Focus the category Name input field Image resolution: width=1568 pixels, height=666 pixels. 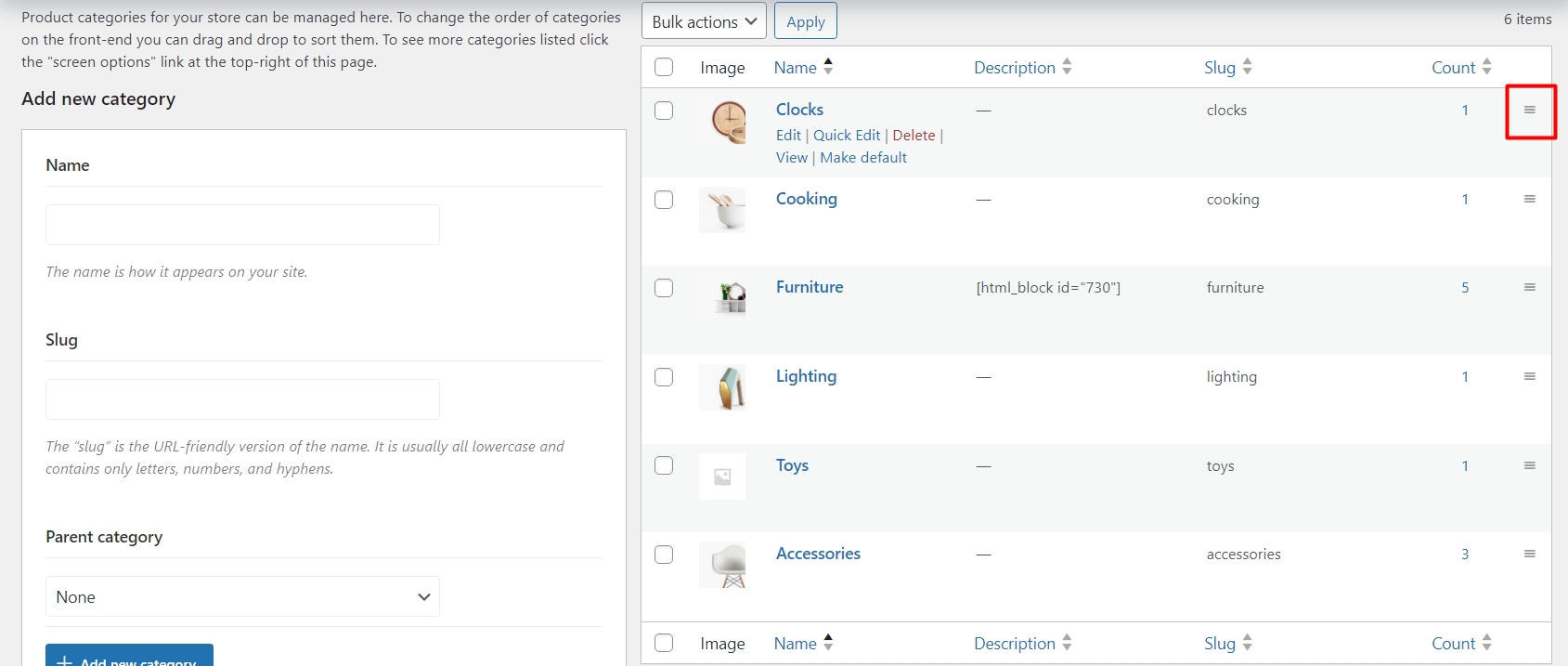click(242, 225)
